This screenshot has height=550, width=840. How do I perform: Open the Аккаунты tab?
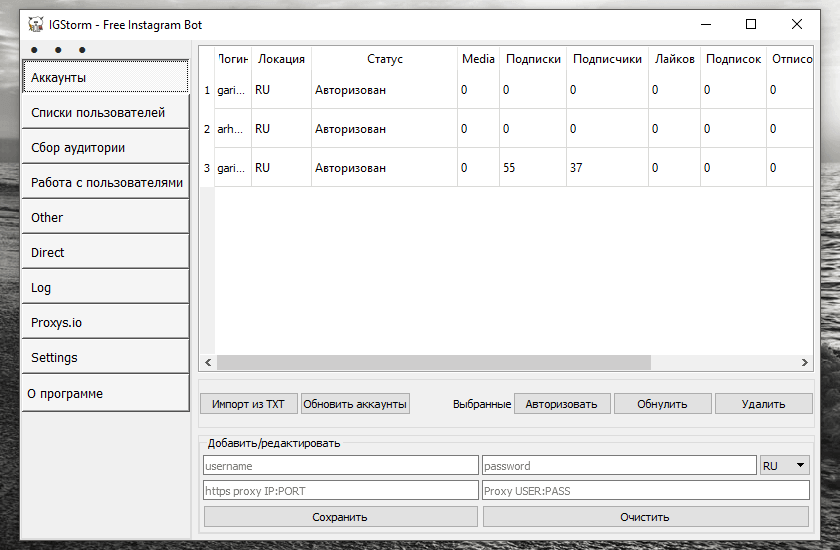tap(106, 77)
